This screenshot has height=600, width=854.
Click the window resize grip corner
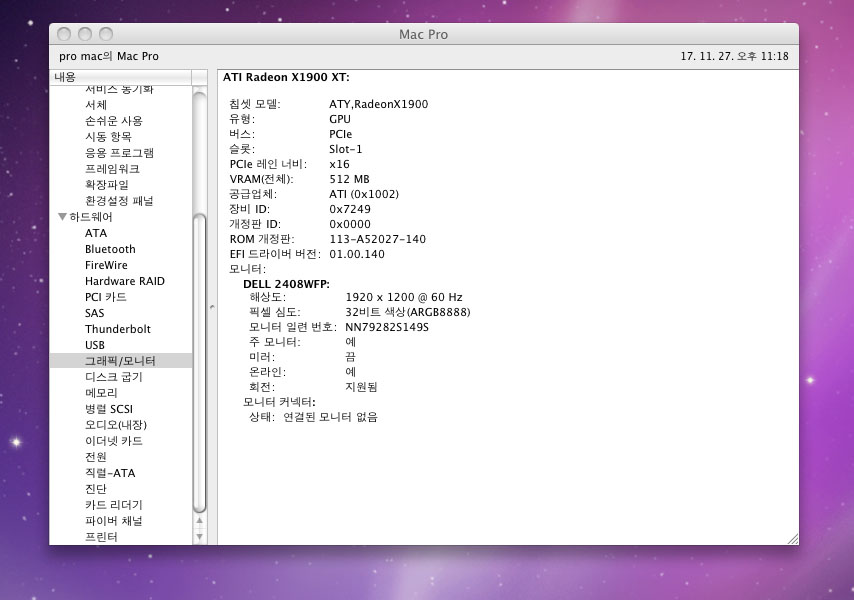pyautogui.click(x=792, y=538)
